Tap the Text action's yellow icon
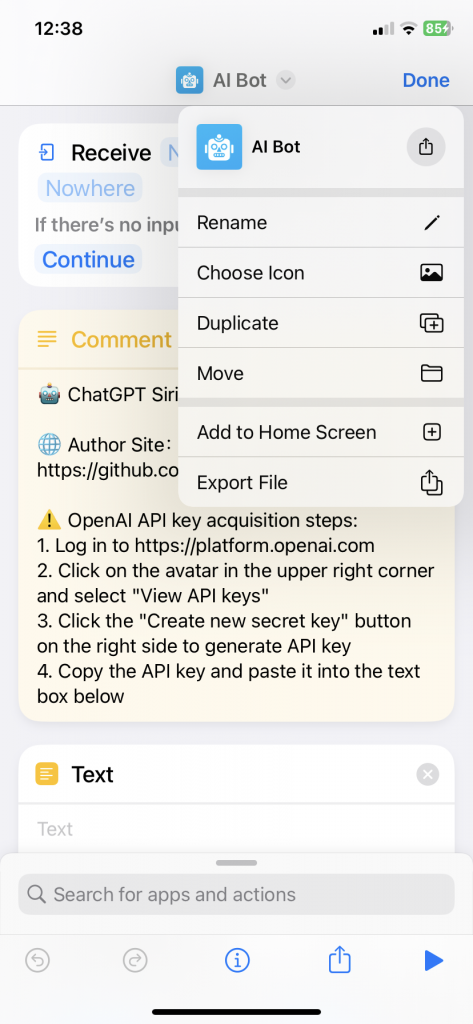The width and height of the screenshot is (473, 1024). point(47,774)
